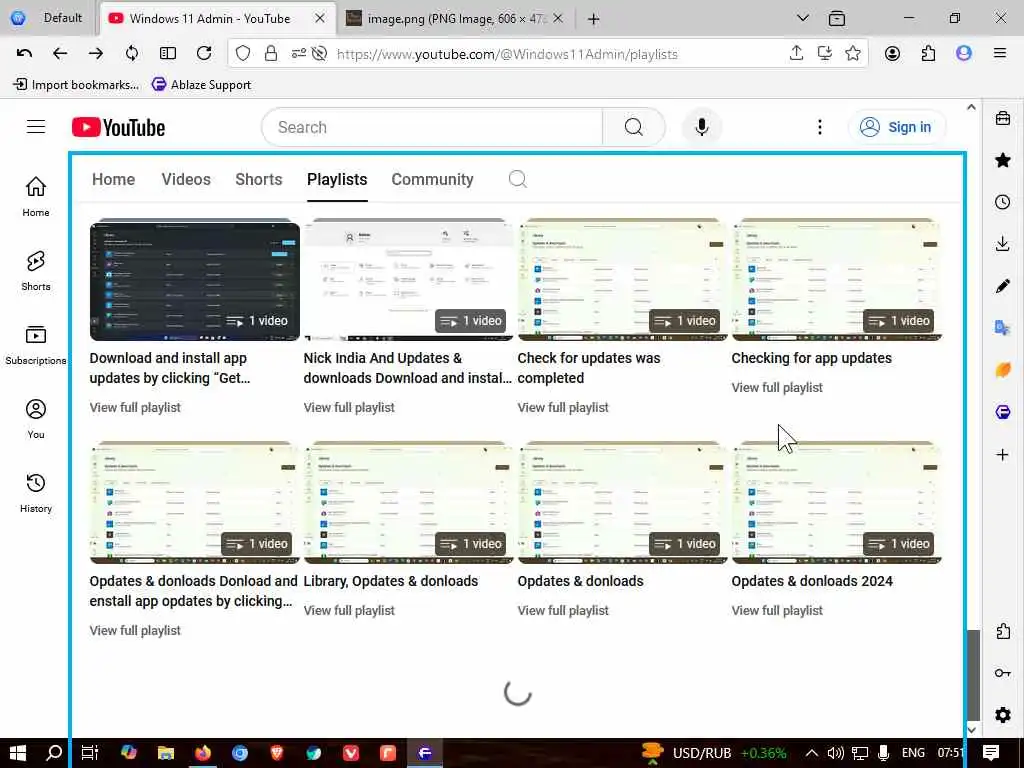Open the volume speaker tray icon
This screenshot has width=1024, height=768.
click(x=835, y=753)
